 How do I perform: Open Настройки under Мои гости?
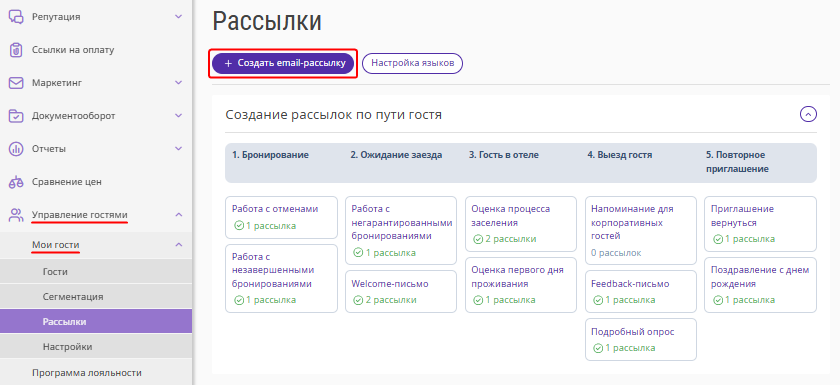[x=96, y=346]
